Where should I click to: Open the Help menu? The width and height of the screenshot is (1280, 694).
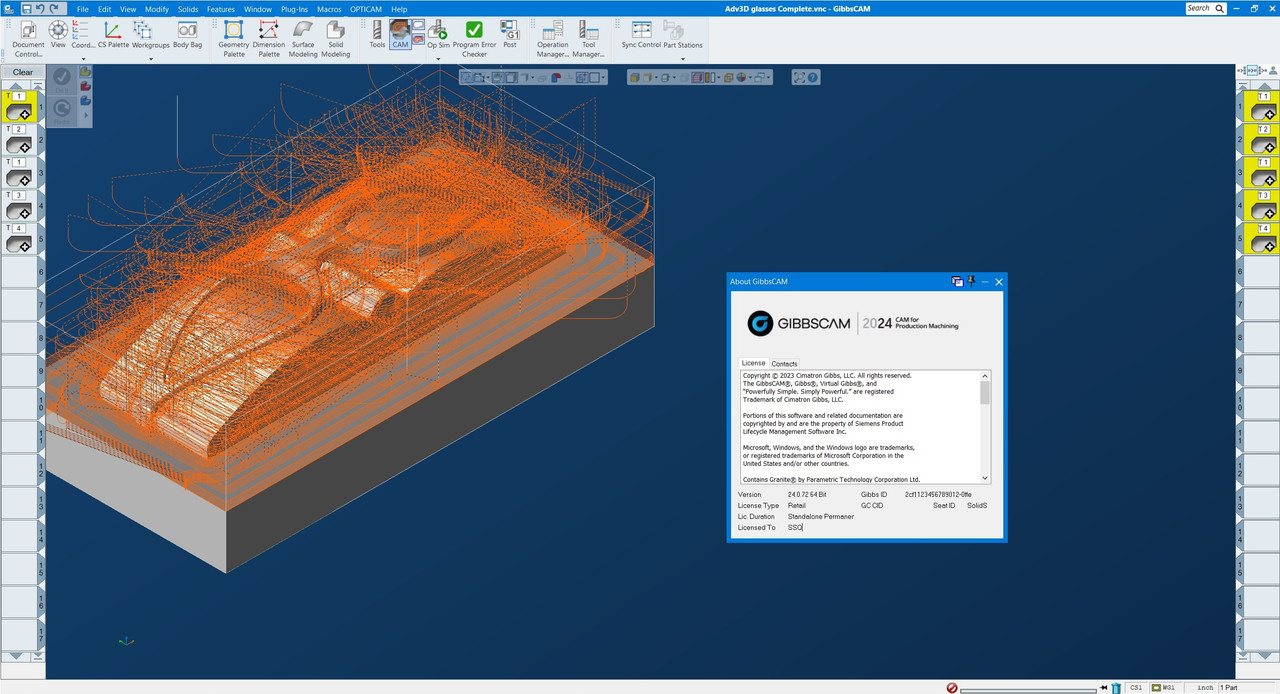tap(399, 9)
